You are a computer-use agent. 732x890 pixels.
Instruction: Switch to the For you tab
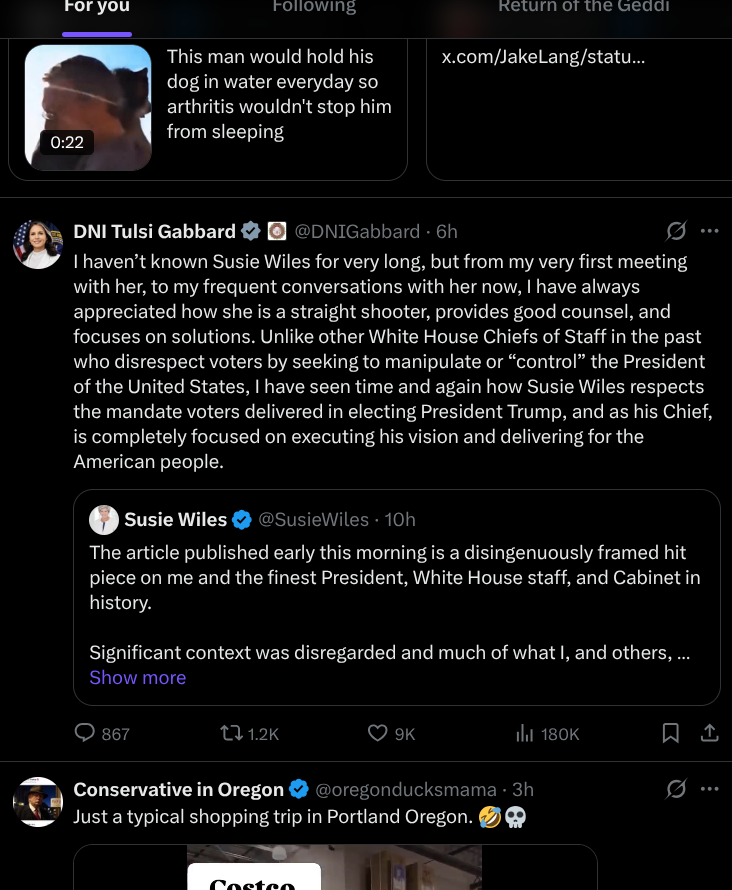click(97, 8)
